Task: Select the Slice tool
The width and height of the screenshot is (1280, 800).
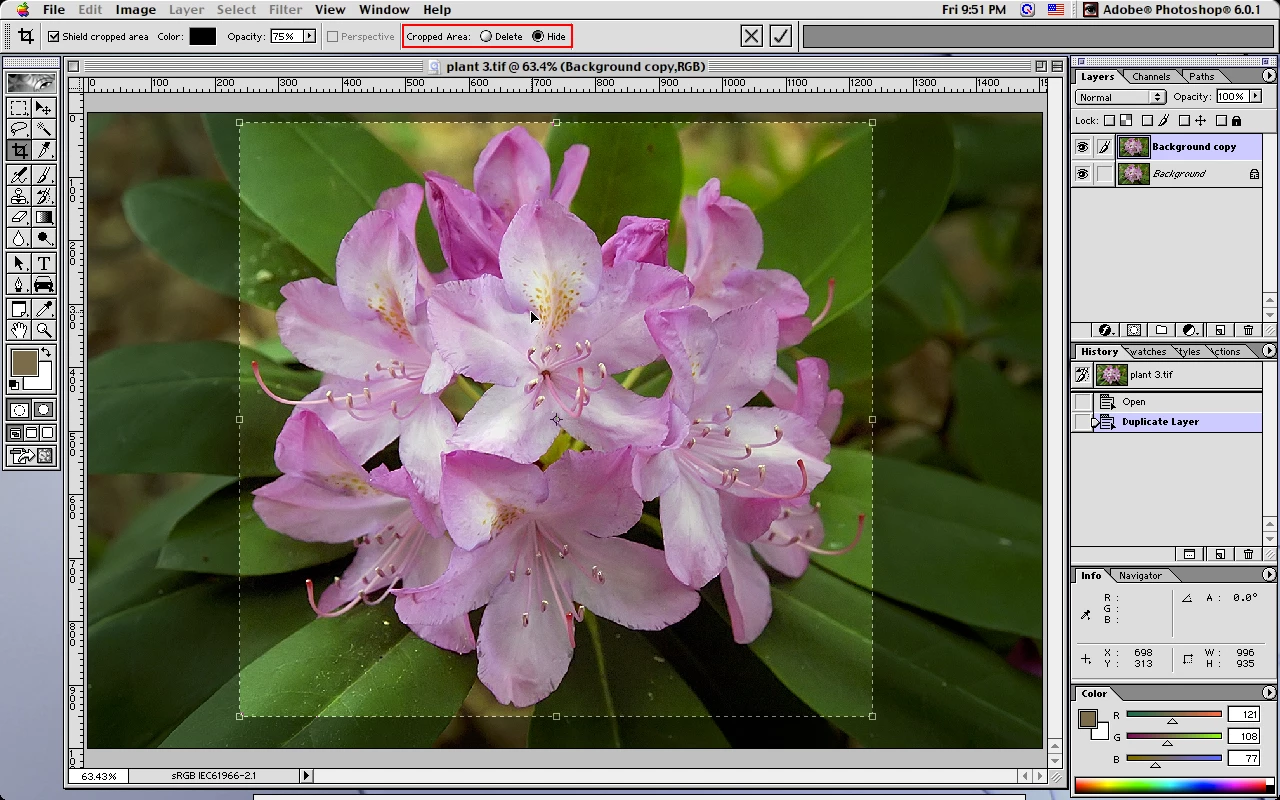Action: click(44, 150)
